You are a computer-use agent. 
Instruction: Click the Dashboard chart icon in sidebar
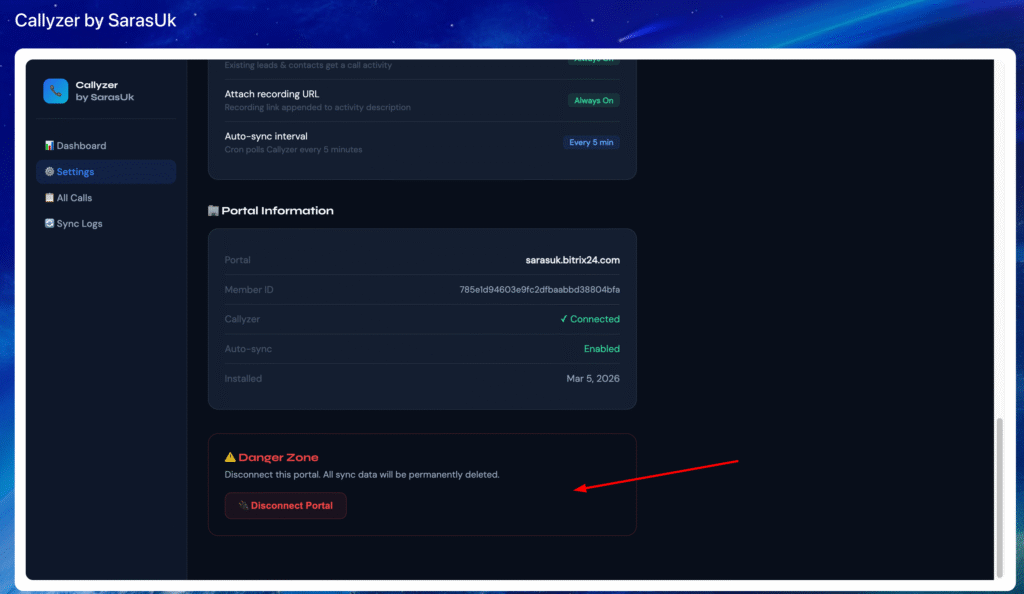point(49,146)
